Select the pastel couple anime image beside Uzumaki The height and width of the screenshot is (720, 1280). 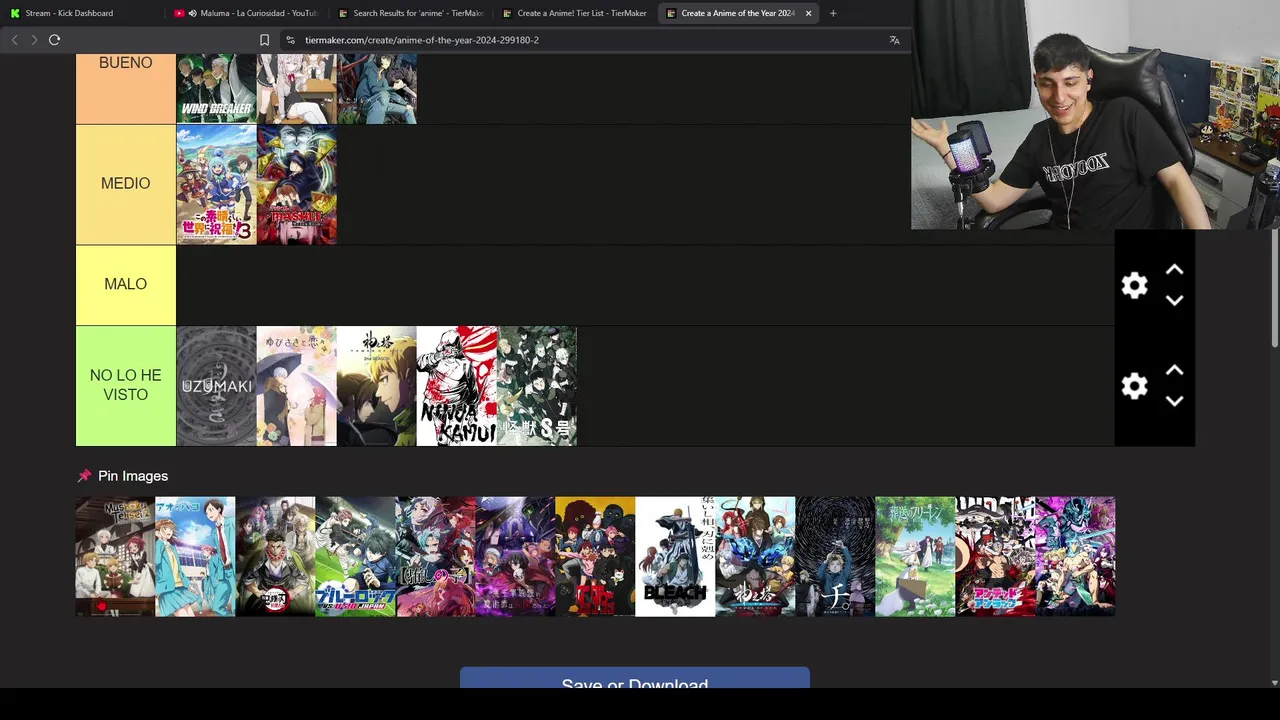pos(296,386)
